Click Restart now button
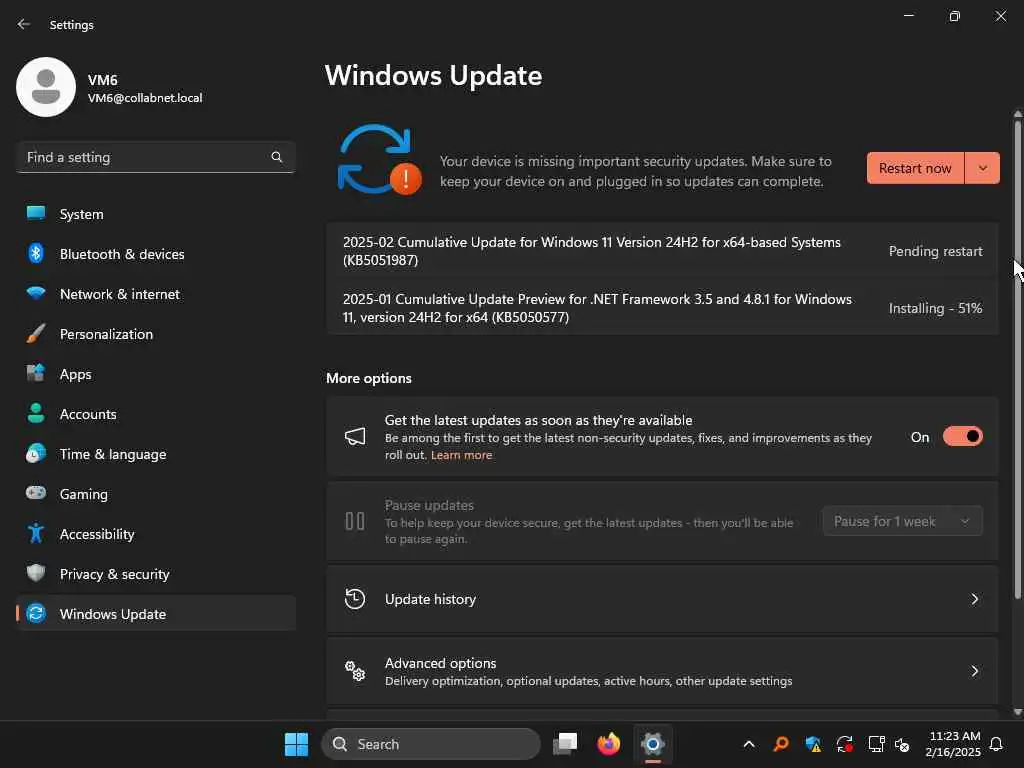Image resolution: width=1024 pixels, height=768 pixels. click(x=915, y=168)
